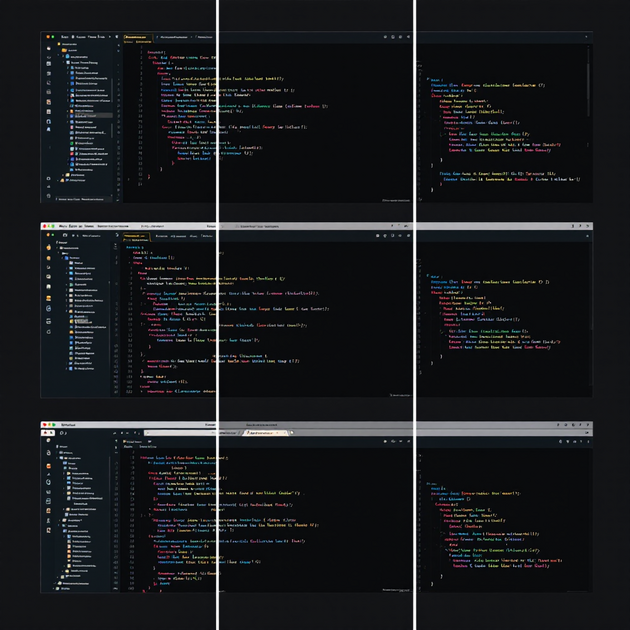Click the red close dot in the bottom window's title bar
Screen dimensions: 630x630
coord(45,425)
